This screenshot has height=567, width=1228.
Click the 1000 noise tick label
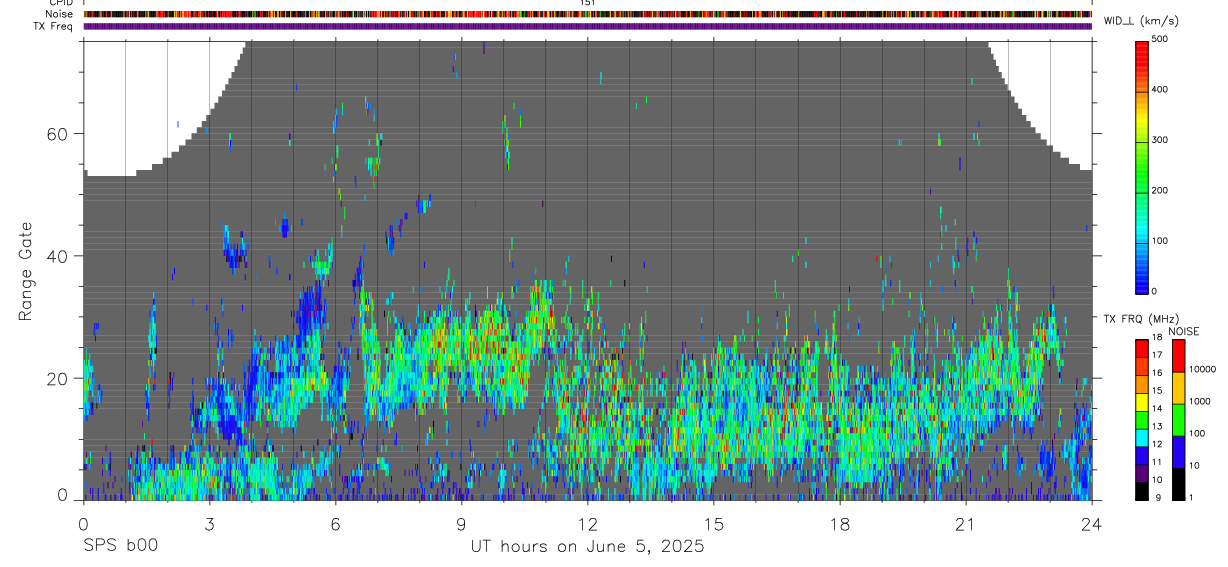[x=1201, y=401]
